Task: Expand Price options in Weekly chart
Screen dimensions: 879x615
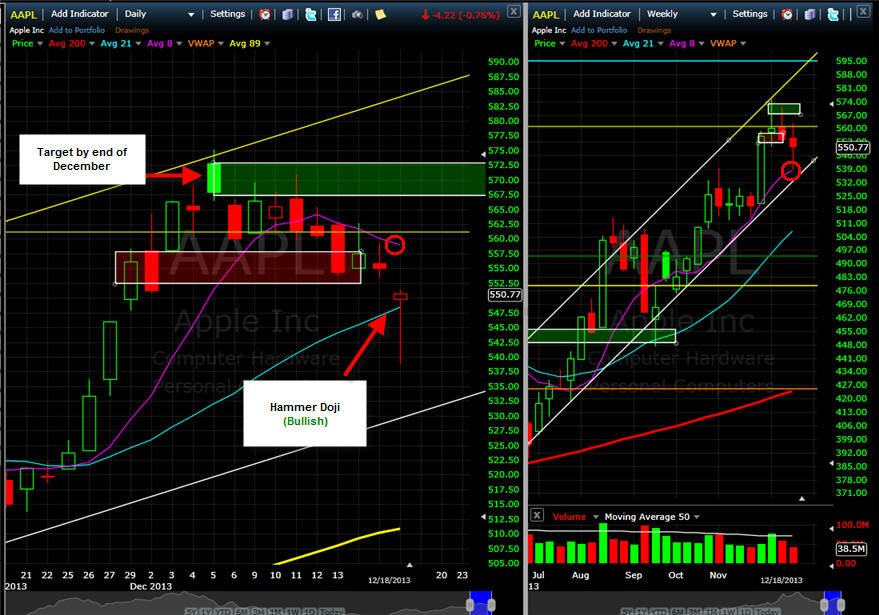Action: click(562, 44)
